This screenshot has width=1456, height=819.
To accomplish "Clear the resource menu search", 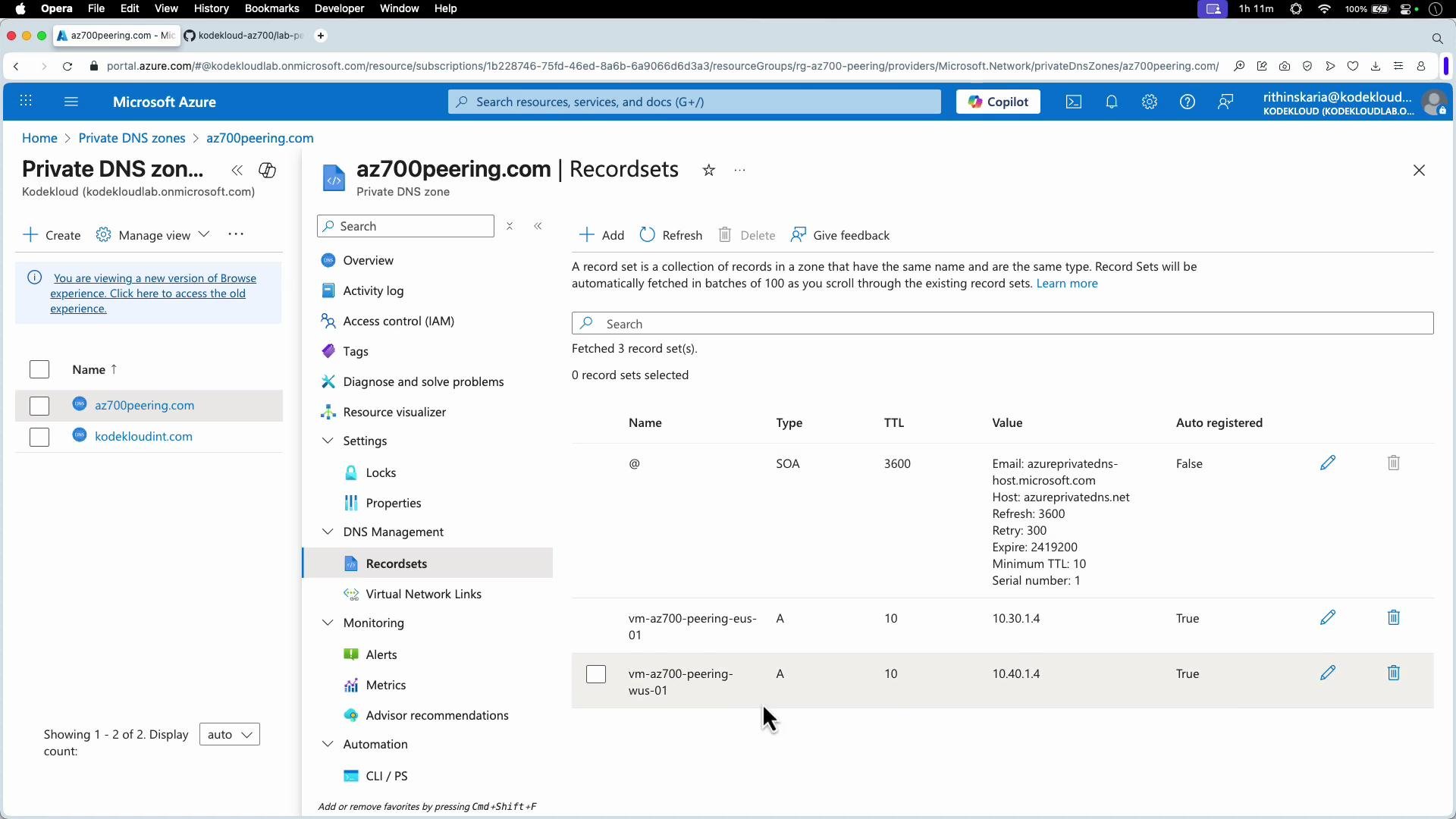I will [x=510, y=226].
